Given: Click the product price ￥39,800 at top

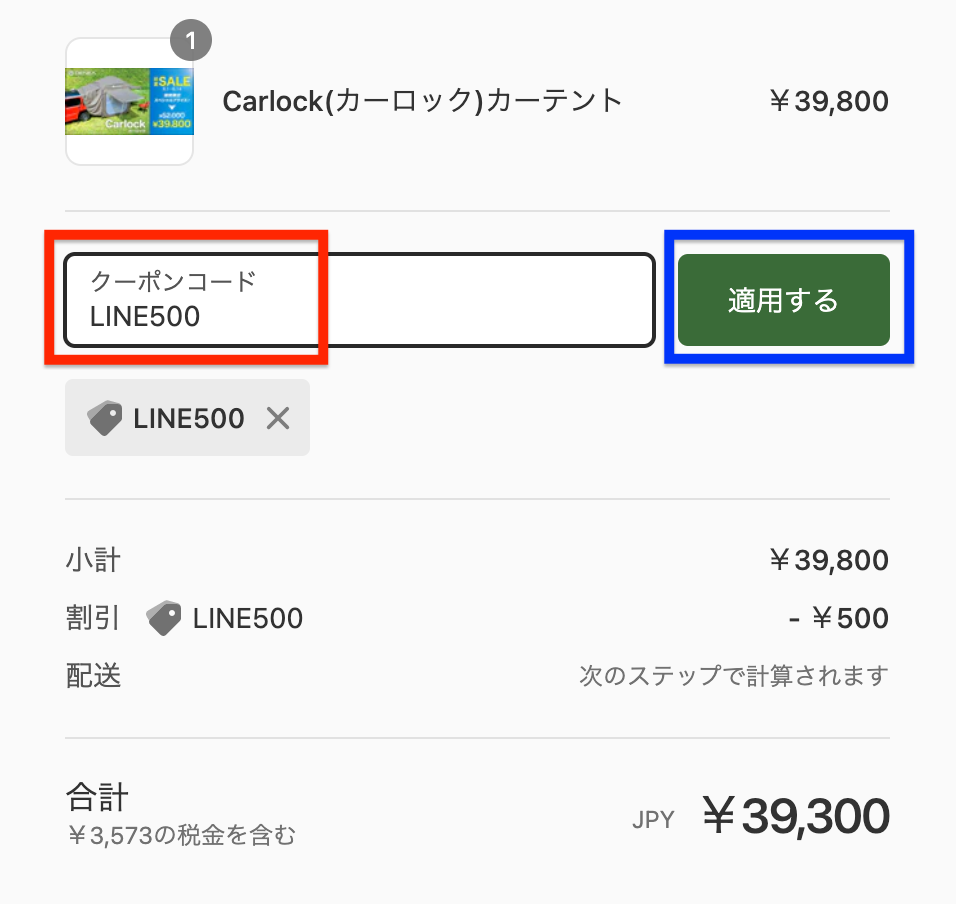Looking at the screenshot, I should tap(829, 101).
